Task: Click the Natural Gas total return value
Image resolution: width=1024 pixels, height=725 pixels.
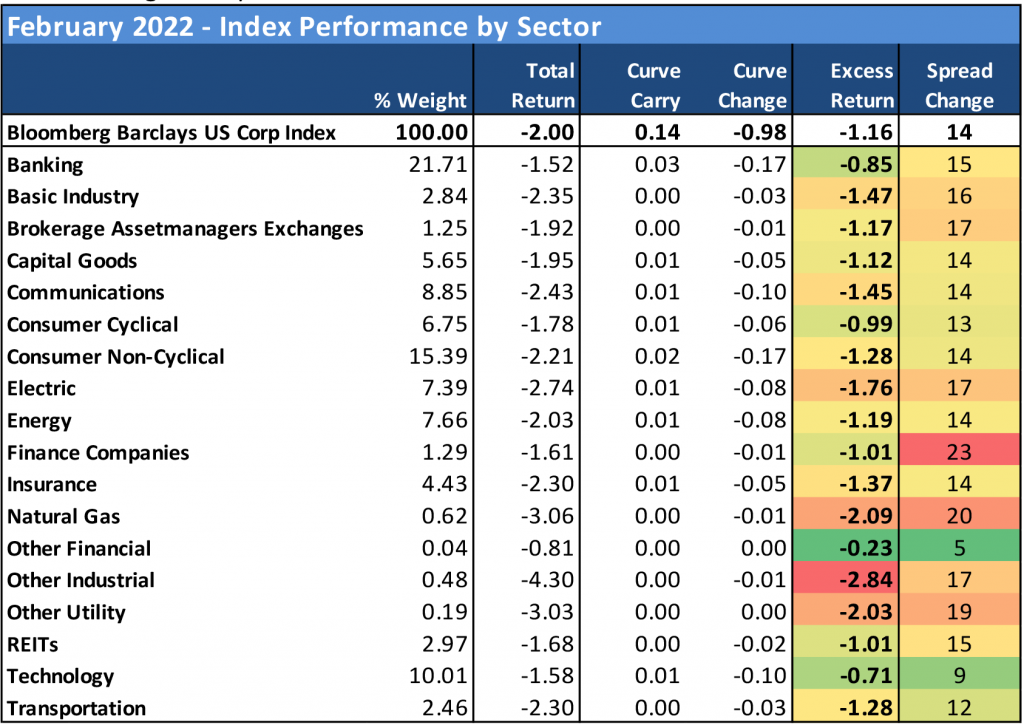Action: tap(549, 516)
